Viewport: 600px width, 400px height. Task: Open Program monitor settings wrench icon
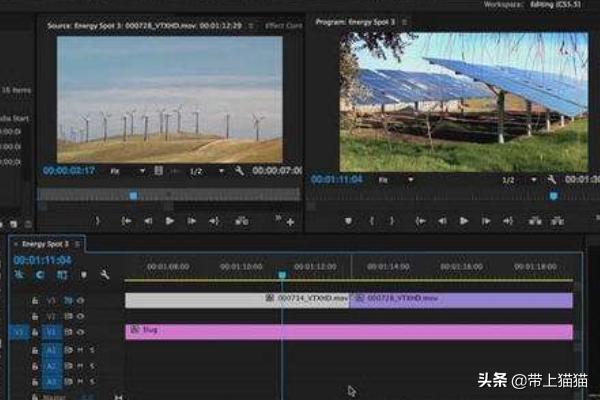pos(550,180)
